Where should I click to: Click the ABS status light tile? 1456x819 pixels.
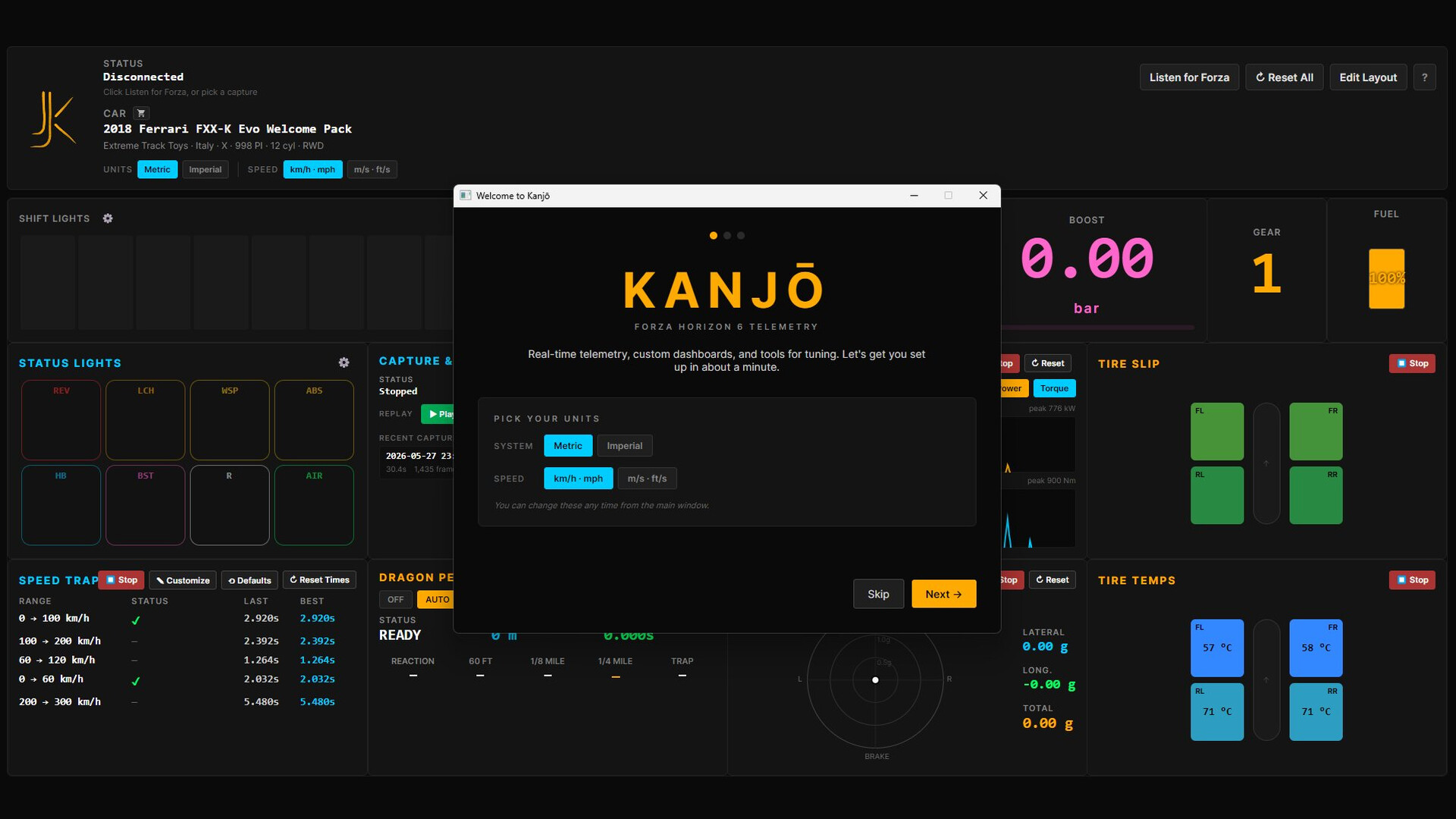(314, 420)
